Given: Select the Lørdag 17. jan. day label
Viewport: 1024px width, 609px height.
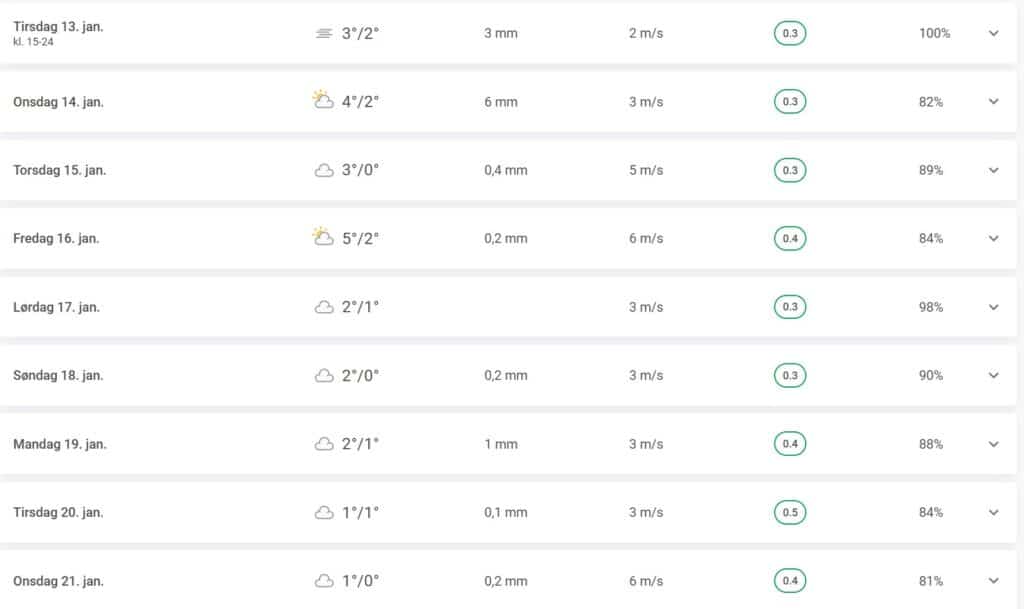Looking at the screenshot, I should click(56, 307).
